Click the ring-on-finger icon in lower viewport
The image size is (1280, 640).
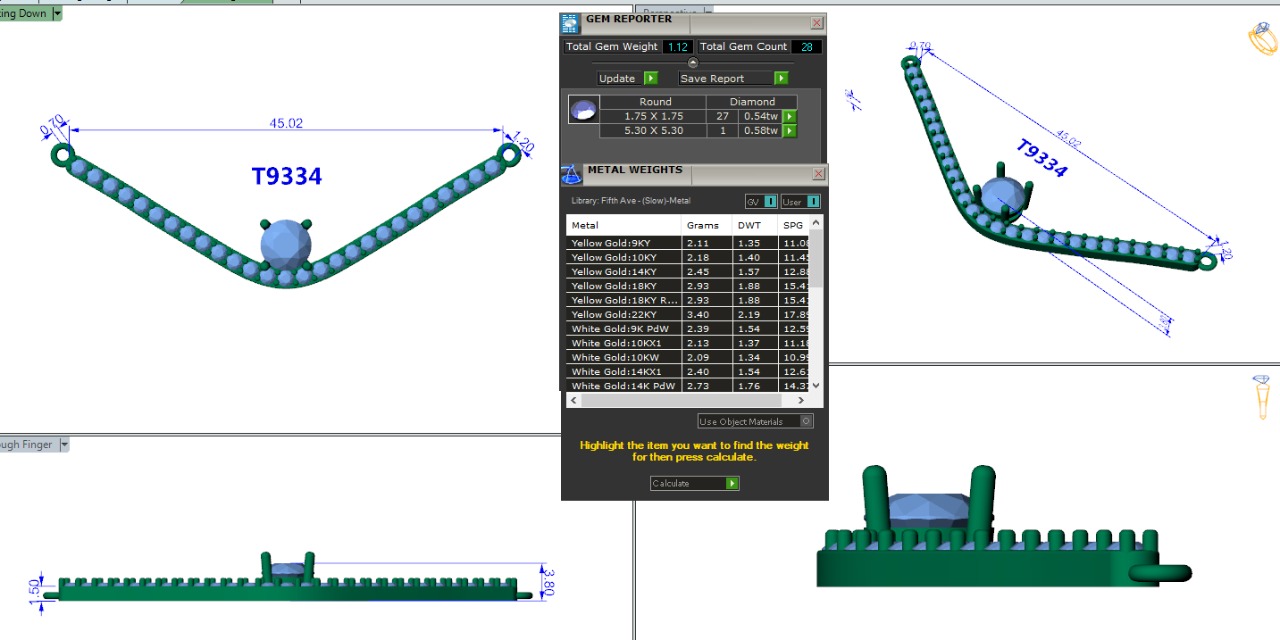[x=1263, y=396]
